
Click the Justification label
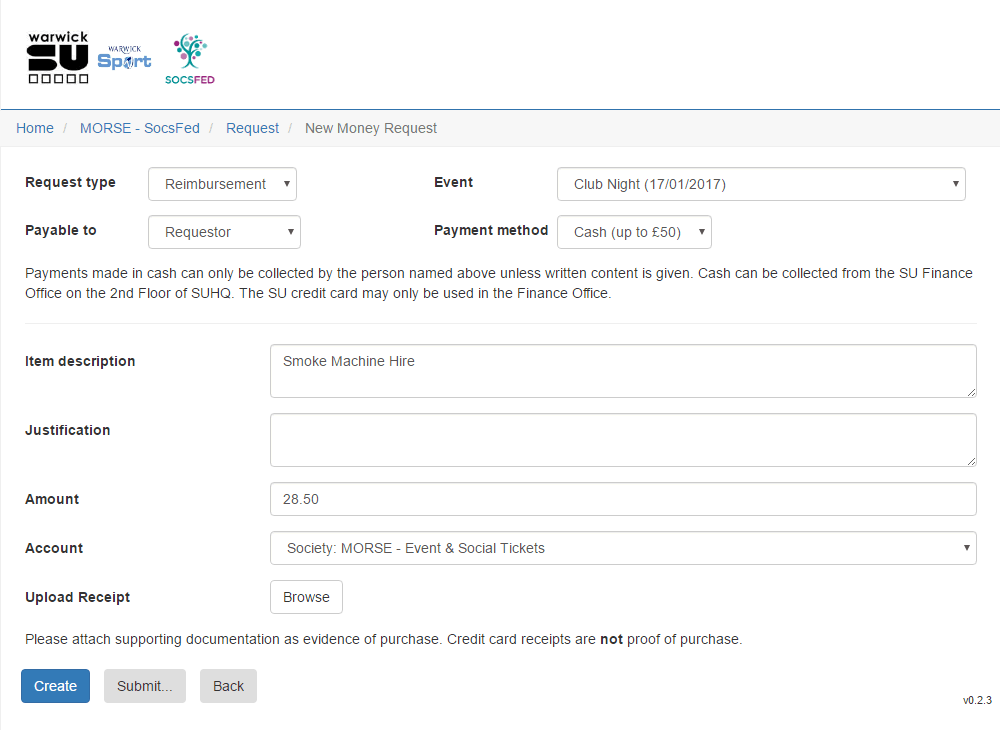pos(68,430)
